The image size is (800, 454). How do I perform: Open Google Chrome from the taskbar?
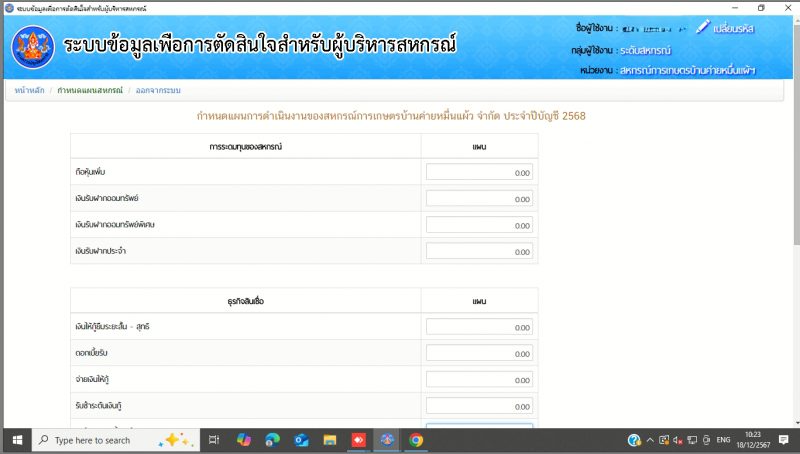tap(416, 440)
